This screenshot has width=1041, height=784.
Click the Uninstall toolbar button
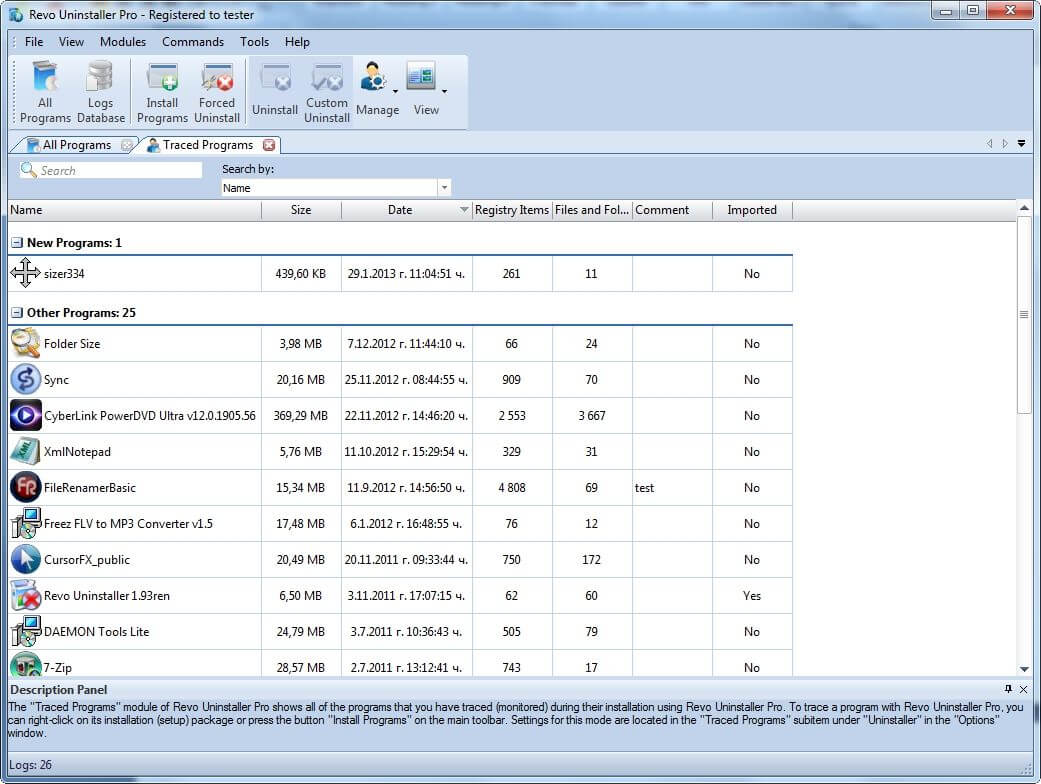275,92
